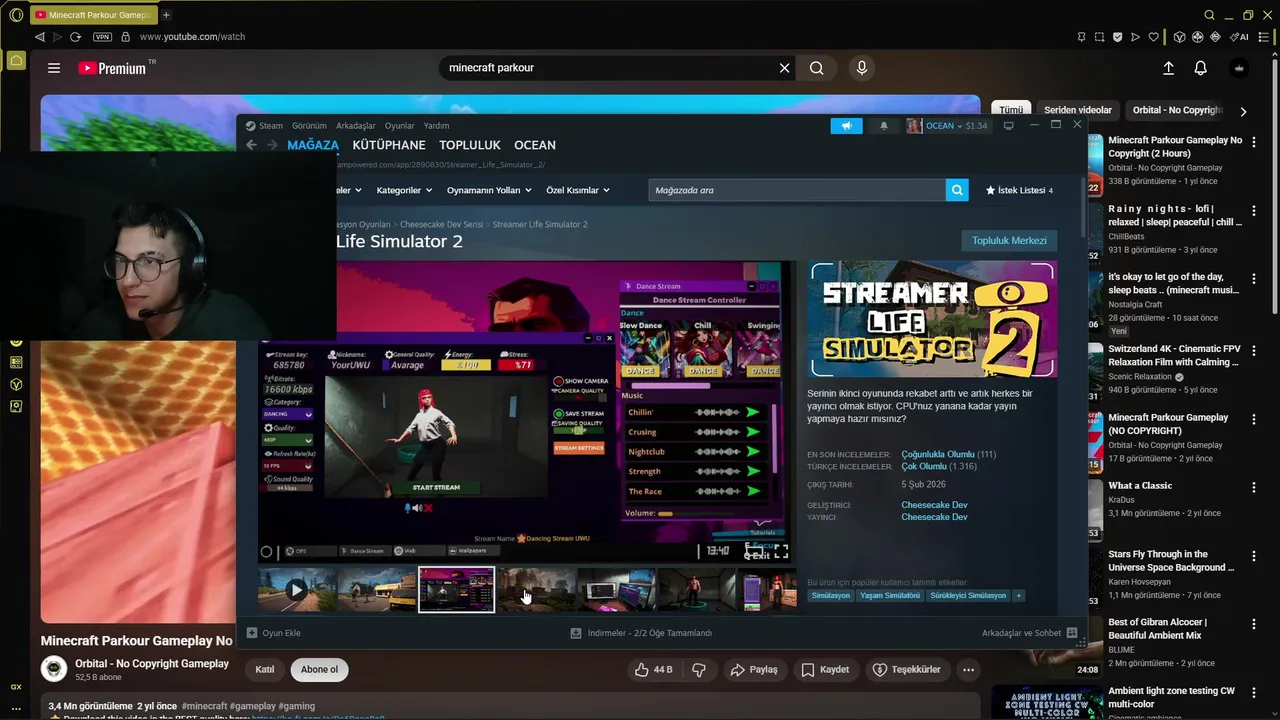Open the YouTube account avatar menu
1280x720 pixels.
tap(1239, 68)
